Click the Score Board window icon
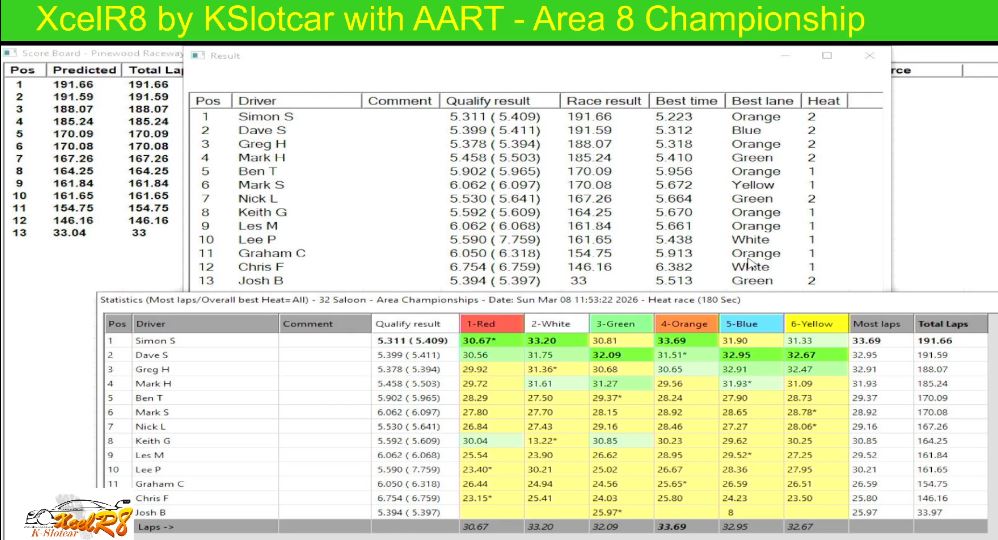This screenshot has width=998, height=540. (x=10, y=52)
